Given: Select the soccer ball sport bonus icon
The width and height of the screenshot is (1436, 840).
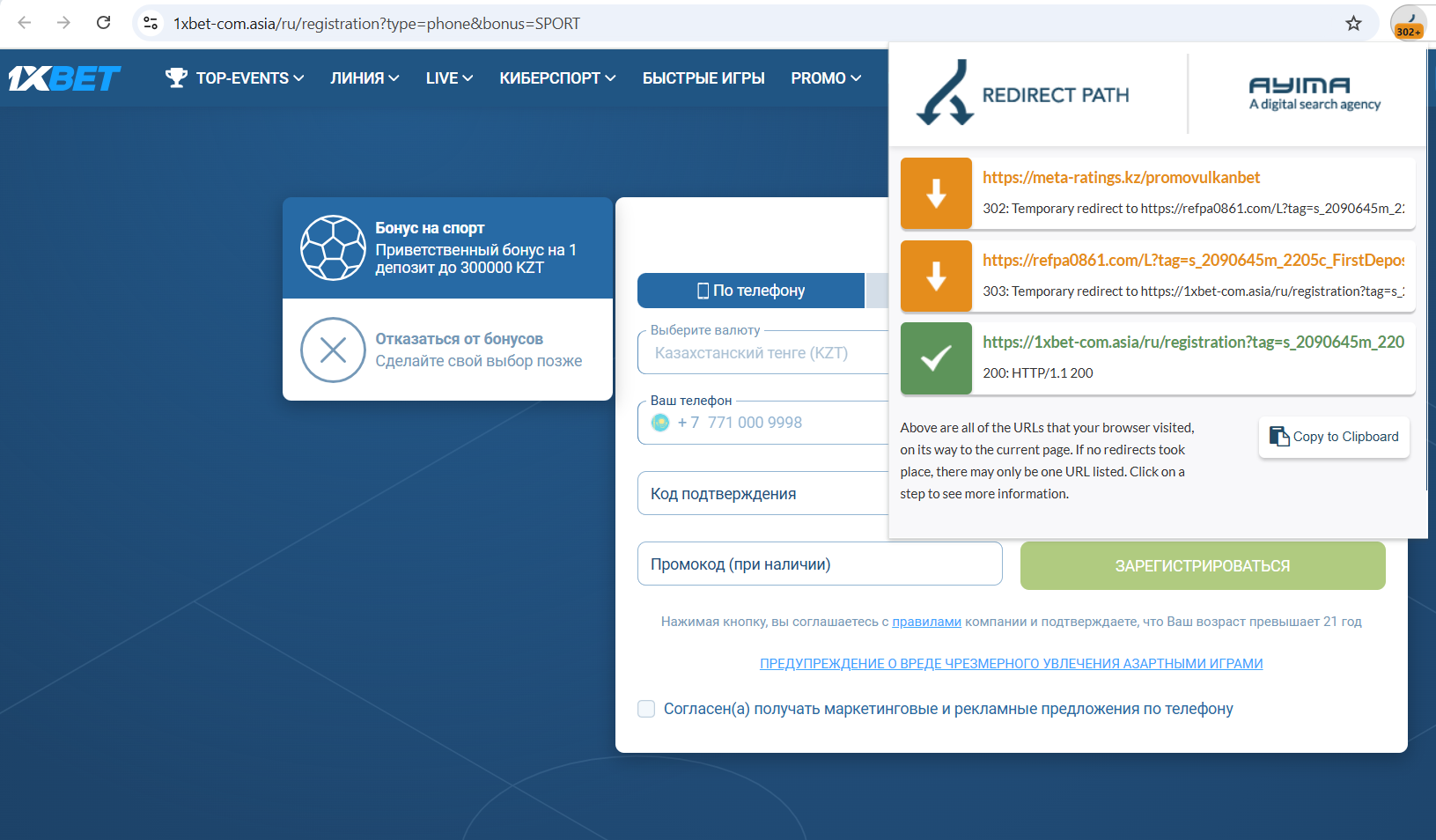Looking at the screenshot, I should 333,248.
